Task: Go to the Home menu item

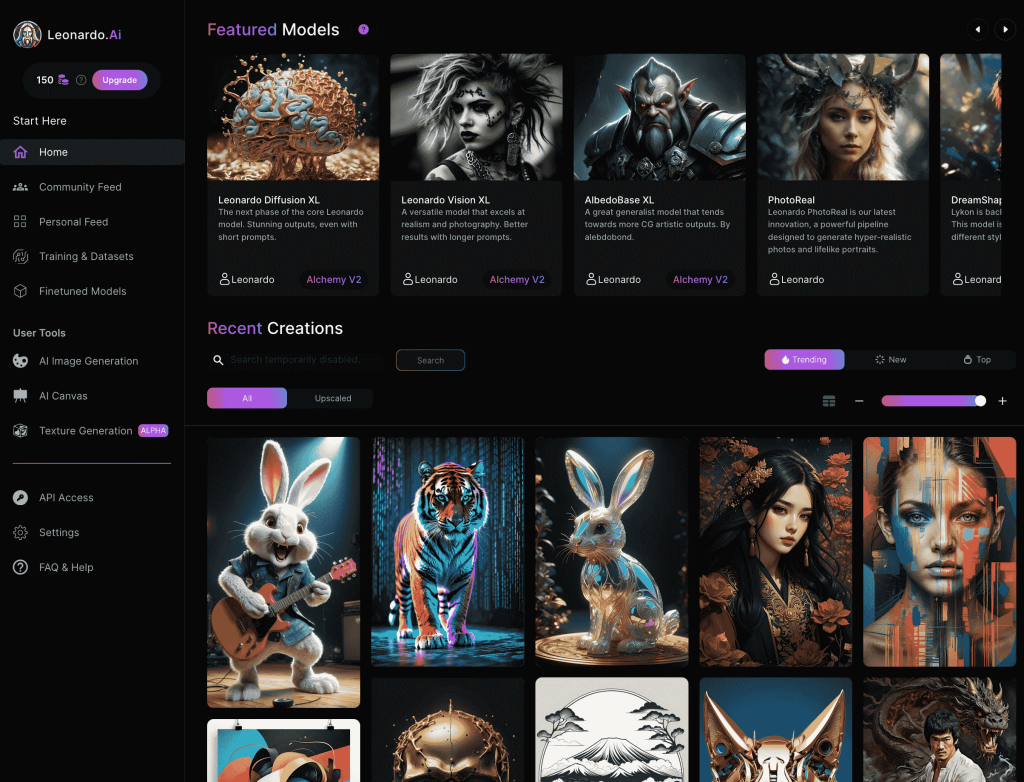Action: pos(92,152)
